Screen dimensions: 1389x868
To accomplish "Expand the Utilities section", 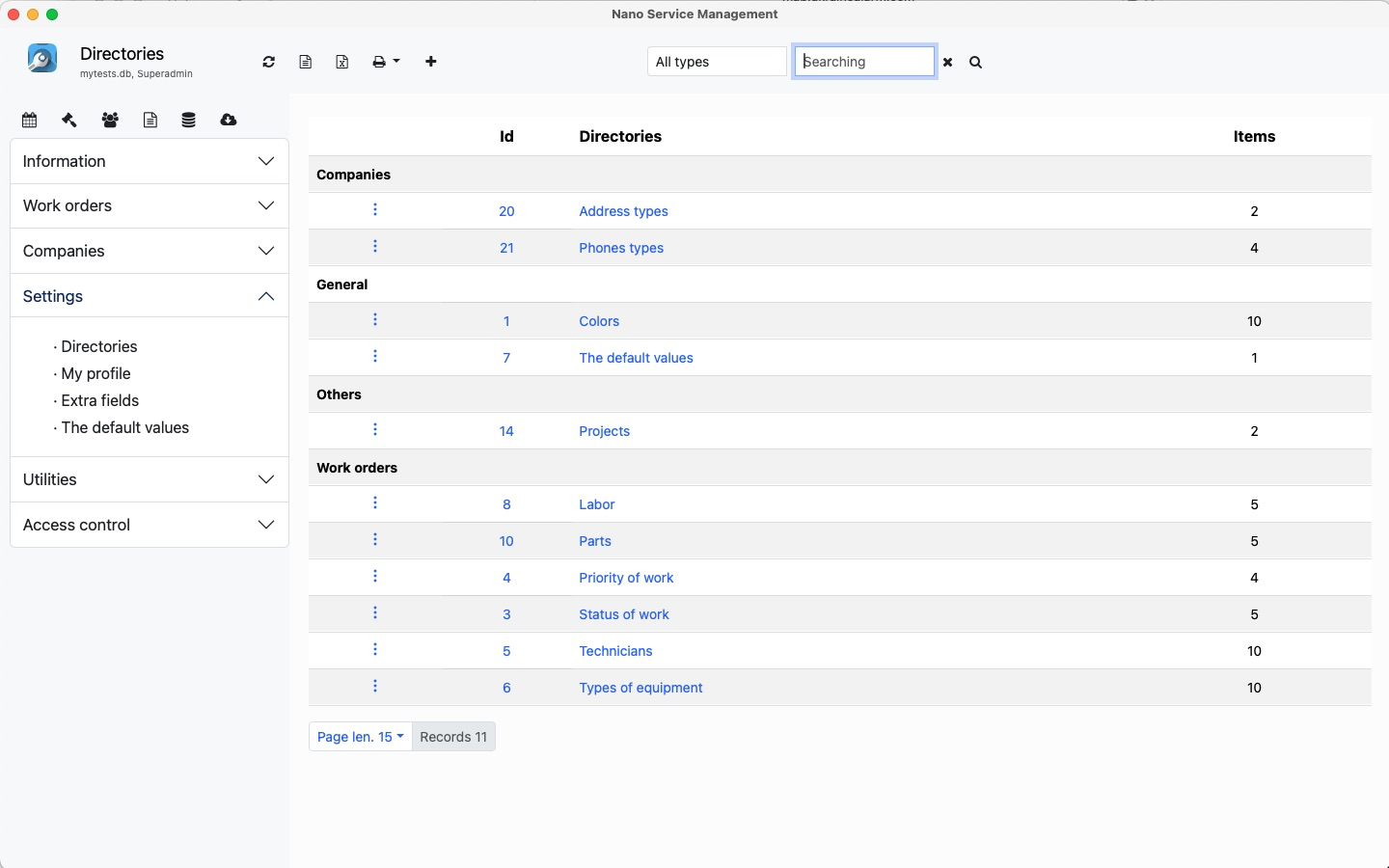I will [x=150, y=479].
